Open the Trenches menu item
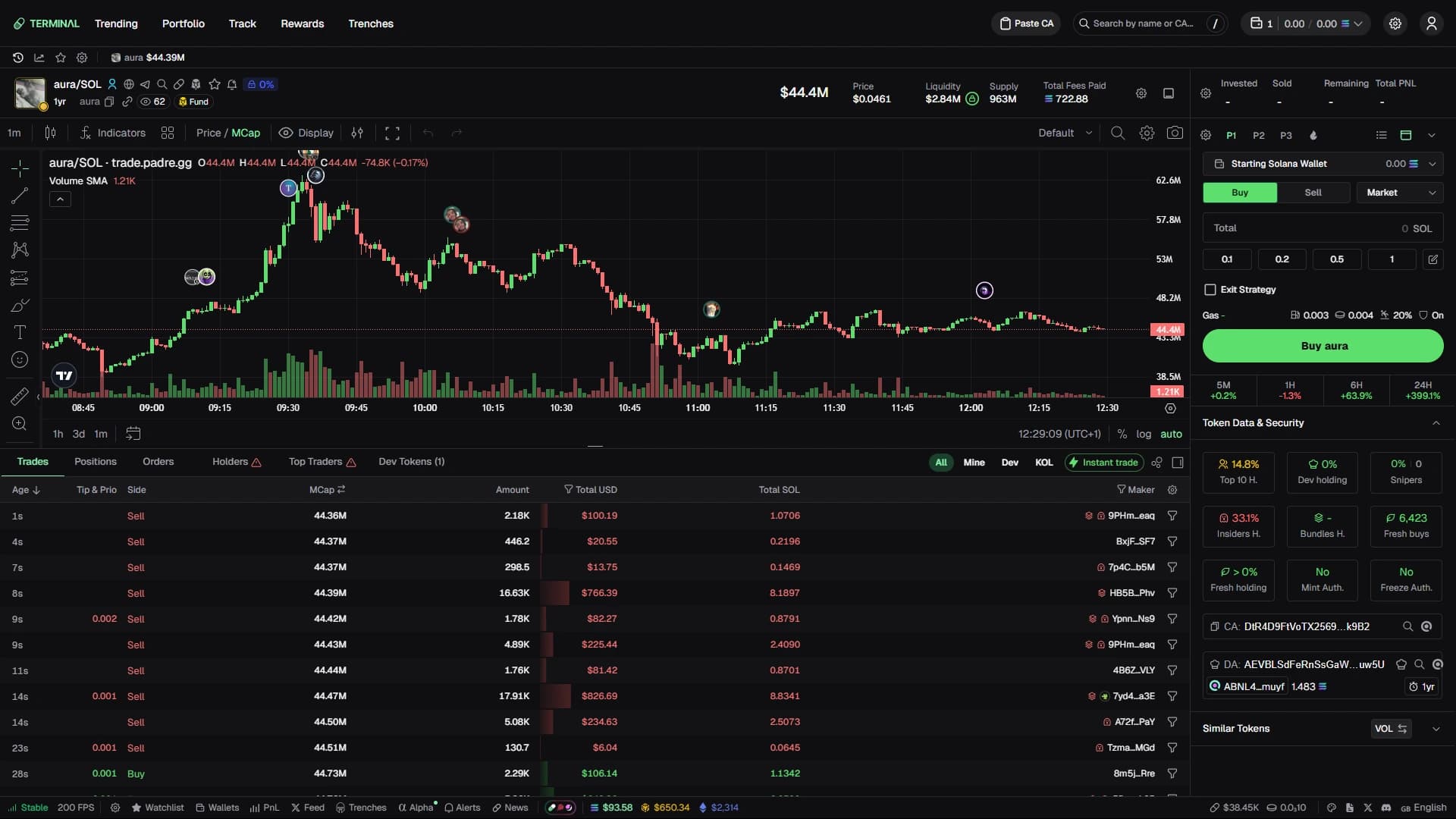This screenshot has width=1456, height=819. tap(371, 24)
